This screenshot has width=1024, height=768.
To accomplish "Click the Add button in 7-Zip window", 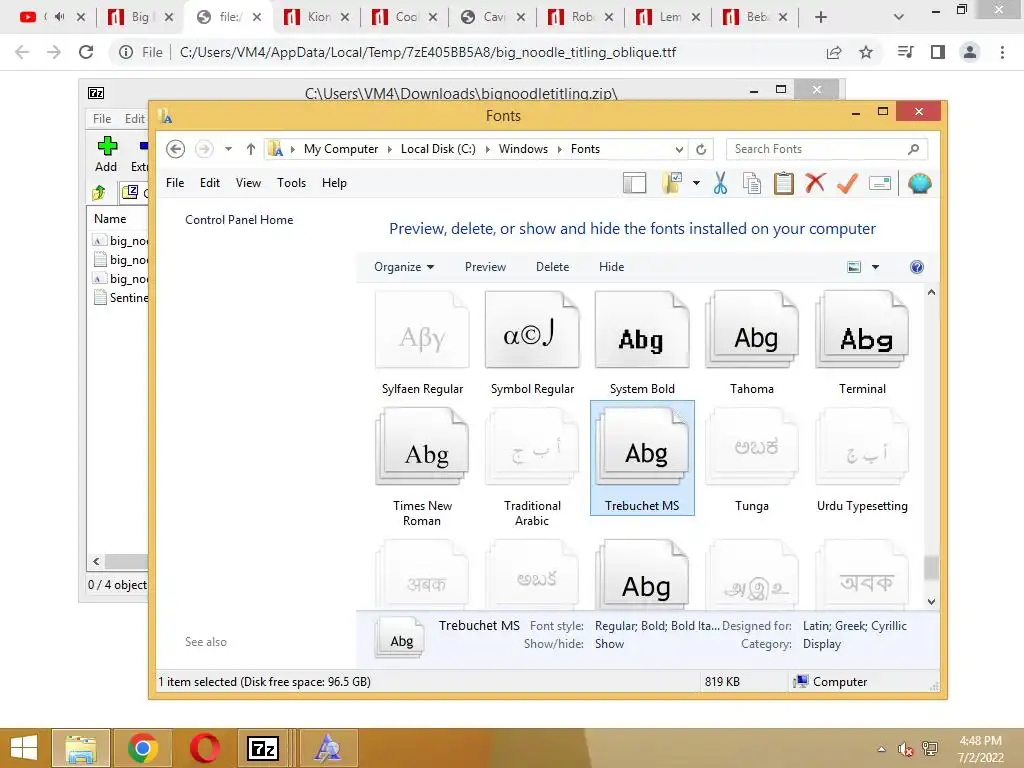I will coord(106,155).
